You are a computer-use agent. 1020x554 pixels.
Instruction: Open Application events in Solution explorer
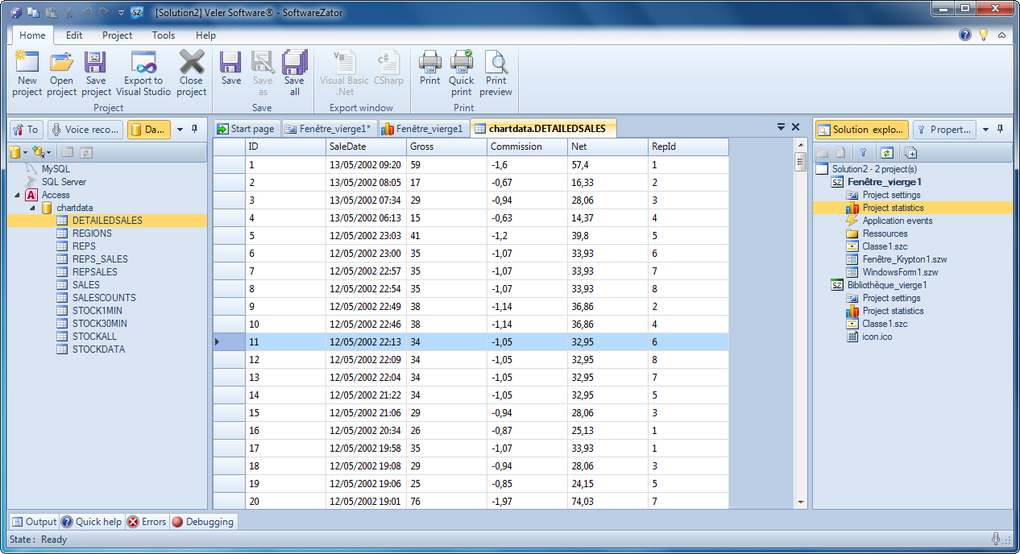point(897,220)
